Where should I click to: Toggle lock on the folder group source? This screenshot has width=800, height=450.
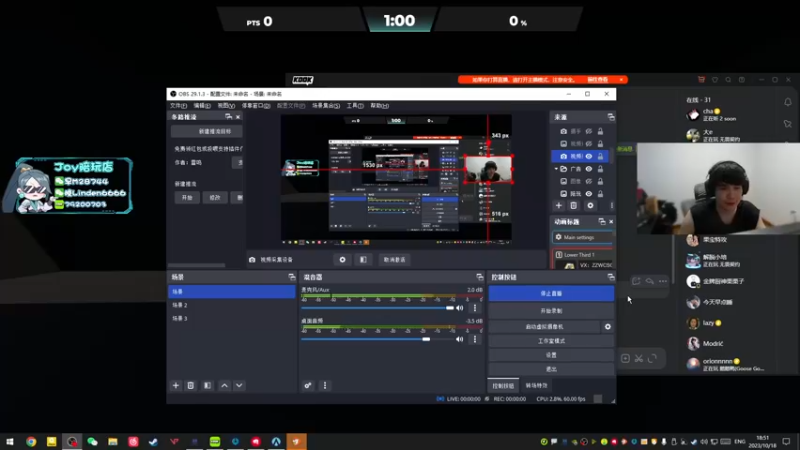[x=601, y=169]
